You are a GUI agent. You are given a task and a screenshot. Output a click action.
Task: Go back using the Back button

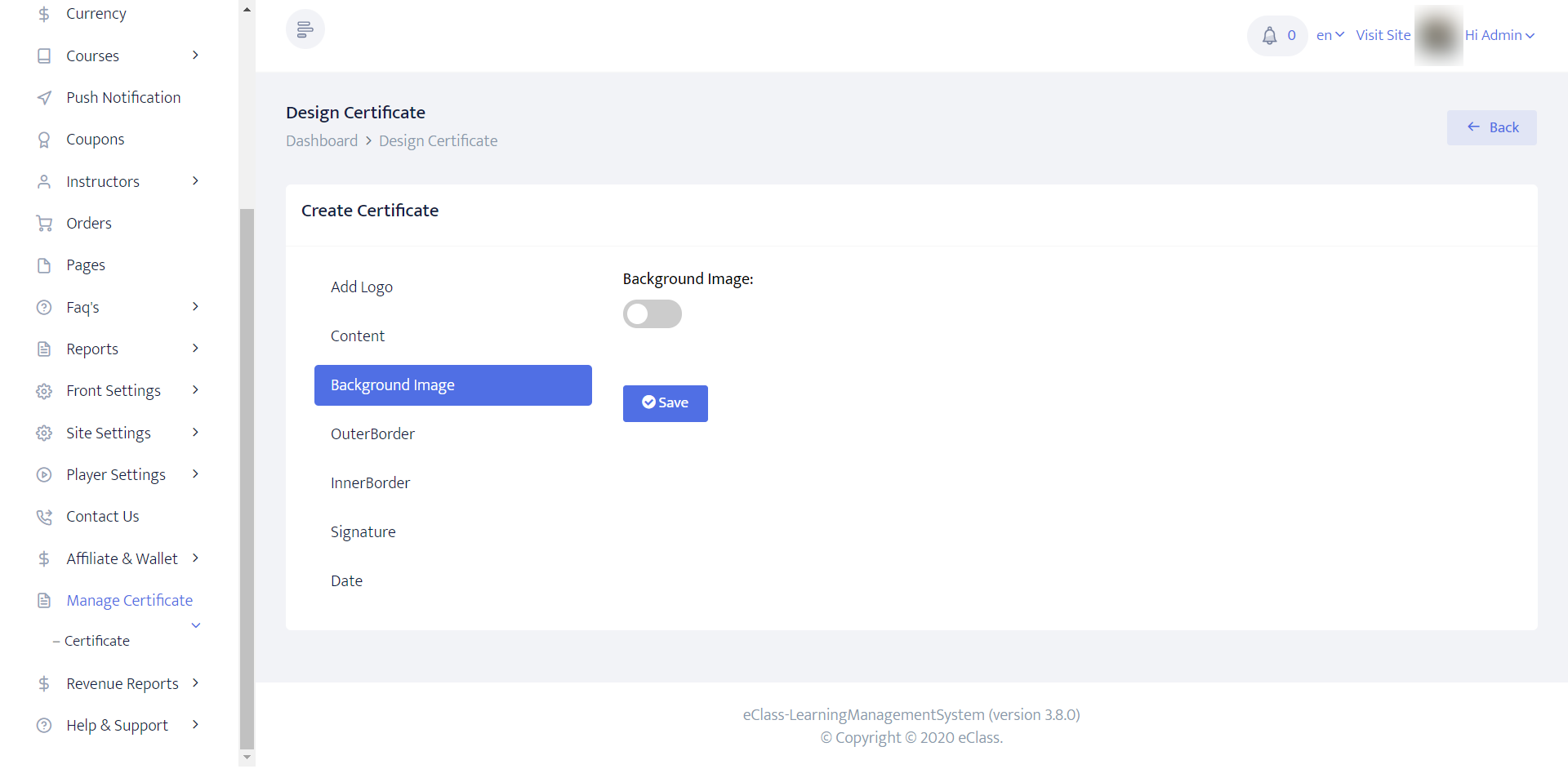[x=1491, y=128]
